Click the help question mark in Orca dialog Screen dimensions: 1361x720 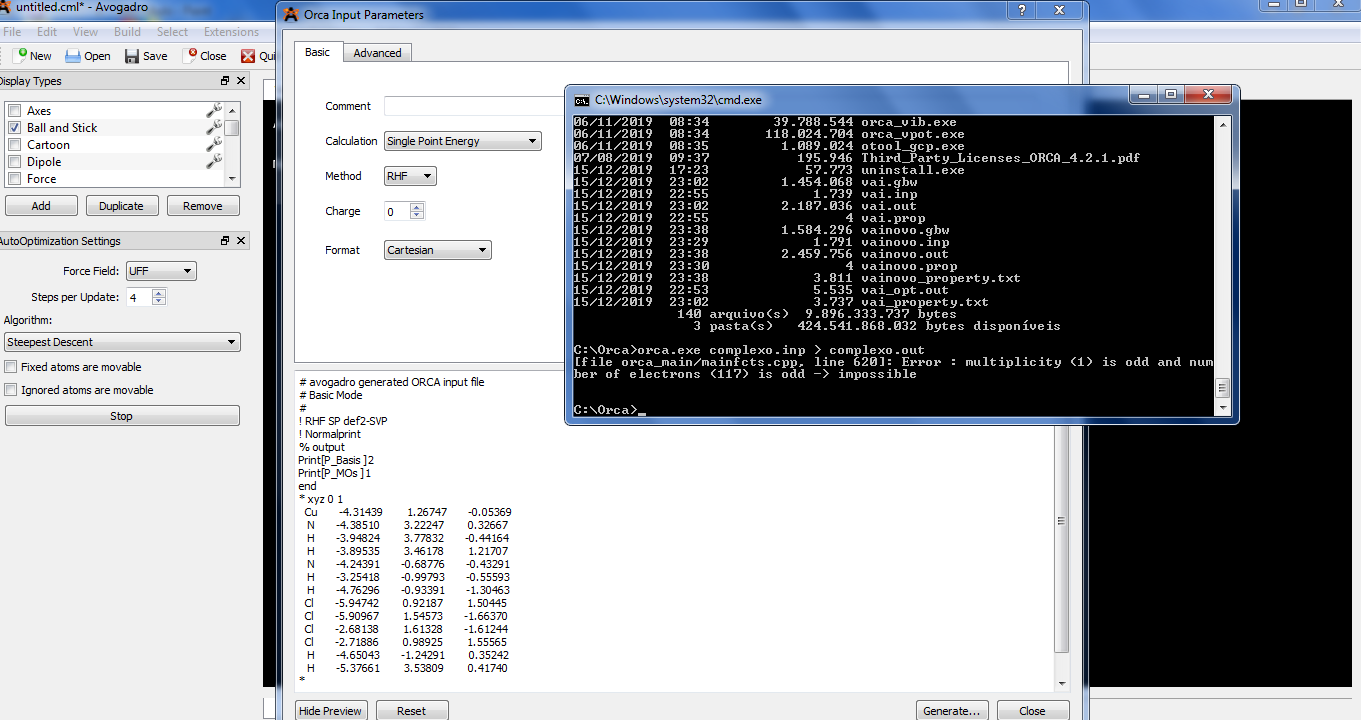(x=1021, y=11)
